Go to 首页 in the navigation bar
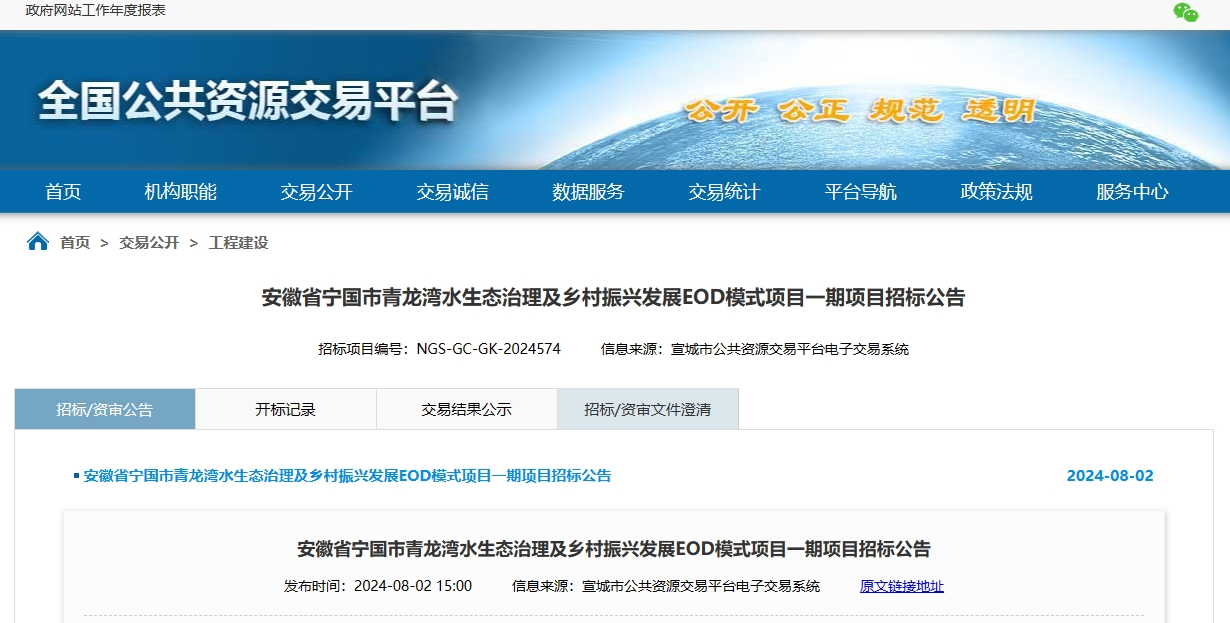The width and height of the screenshot is (1230, 623). [x=63, y=192]
